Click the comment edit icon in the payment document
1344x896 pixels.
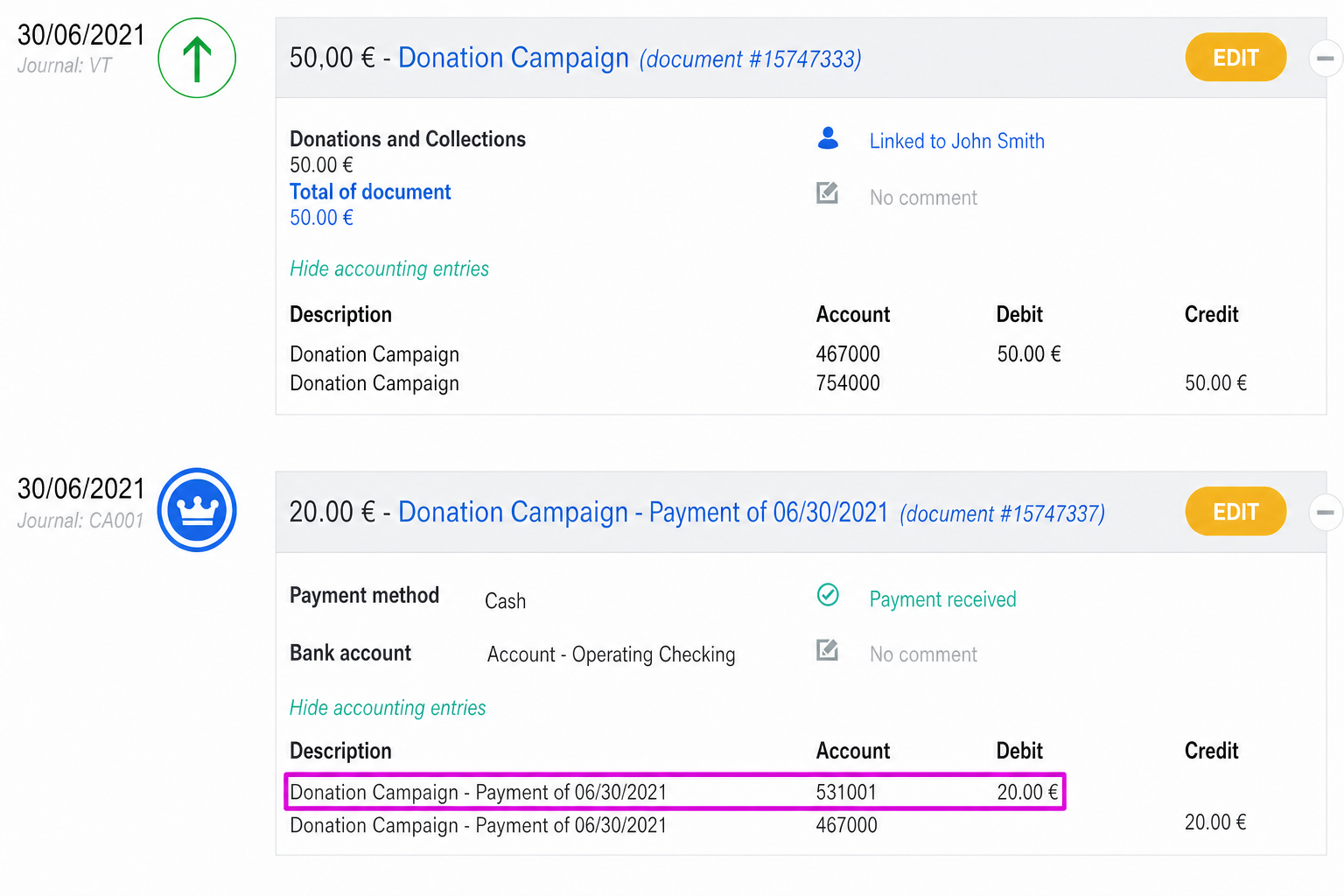828,650
